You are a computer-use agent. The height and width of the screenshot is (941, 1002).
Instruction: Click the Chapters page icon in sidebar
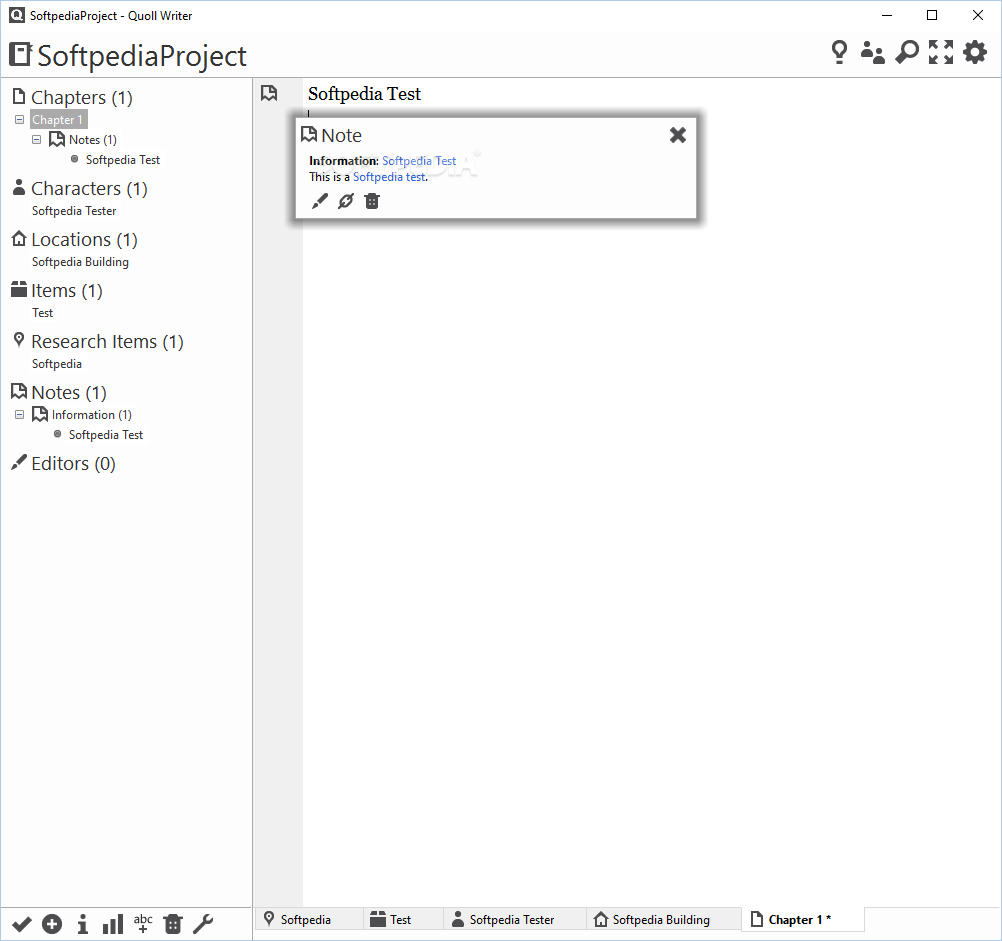click(19, 96)
